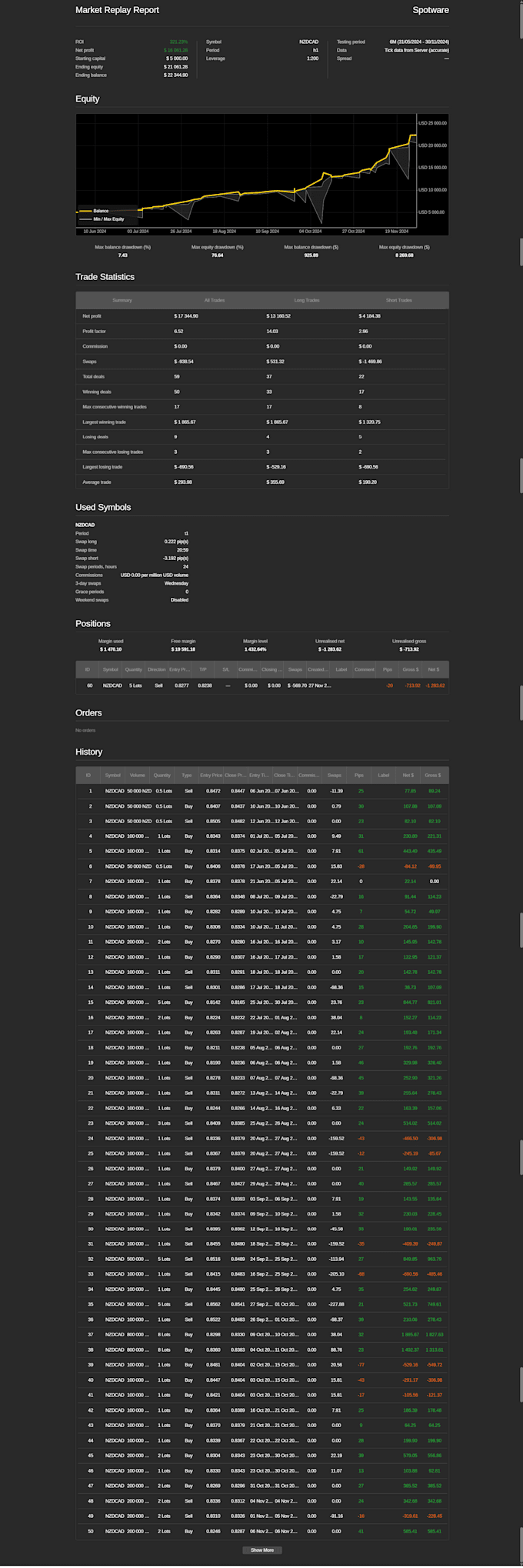
Task: Click the Show More button under History
Action: coord(262,1550)
